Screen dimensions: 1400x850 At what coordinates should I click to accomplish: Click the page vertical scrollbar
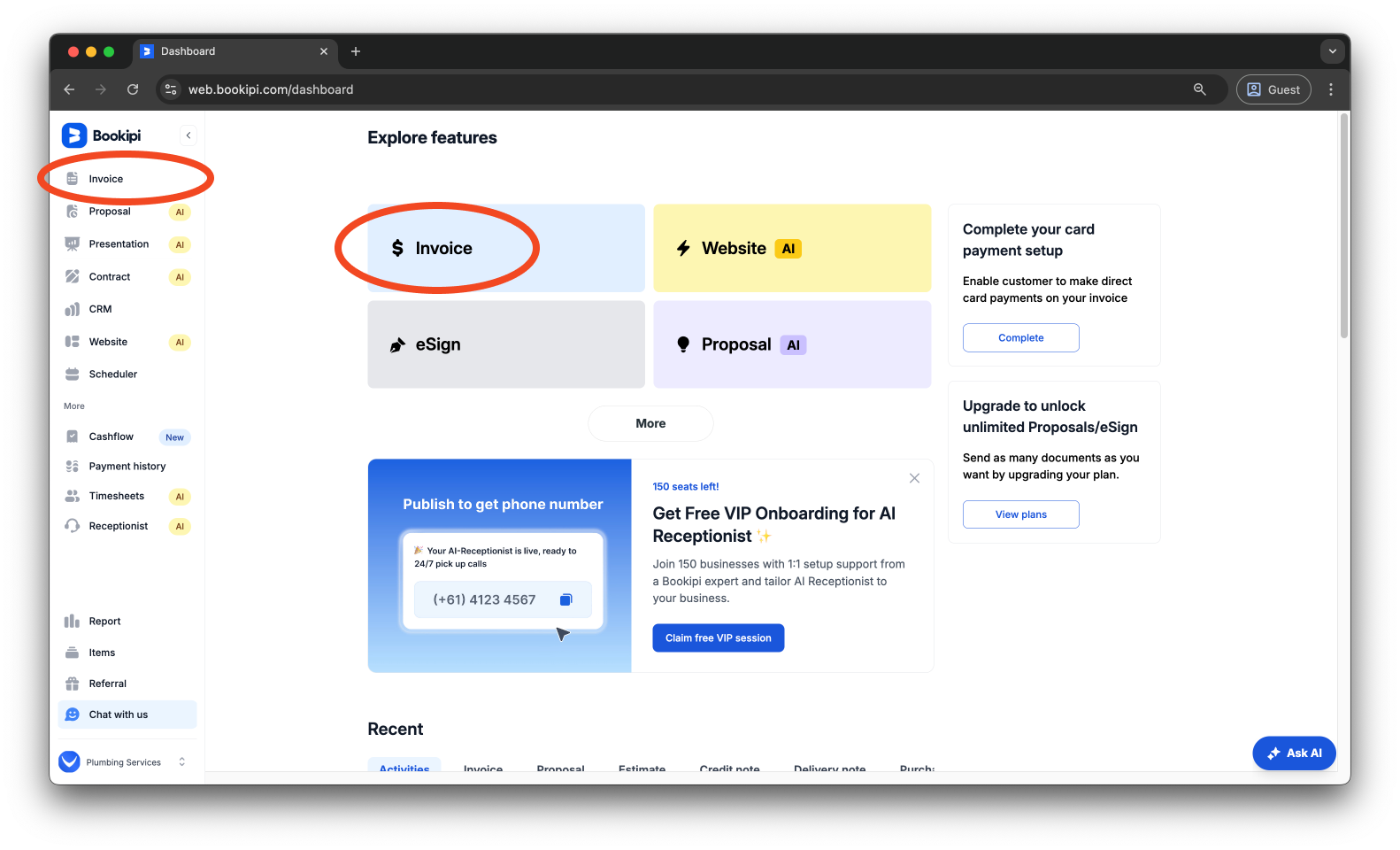click(x=1343, y=226)
